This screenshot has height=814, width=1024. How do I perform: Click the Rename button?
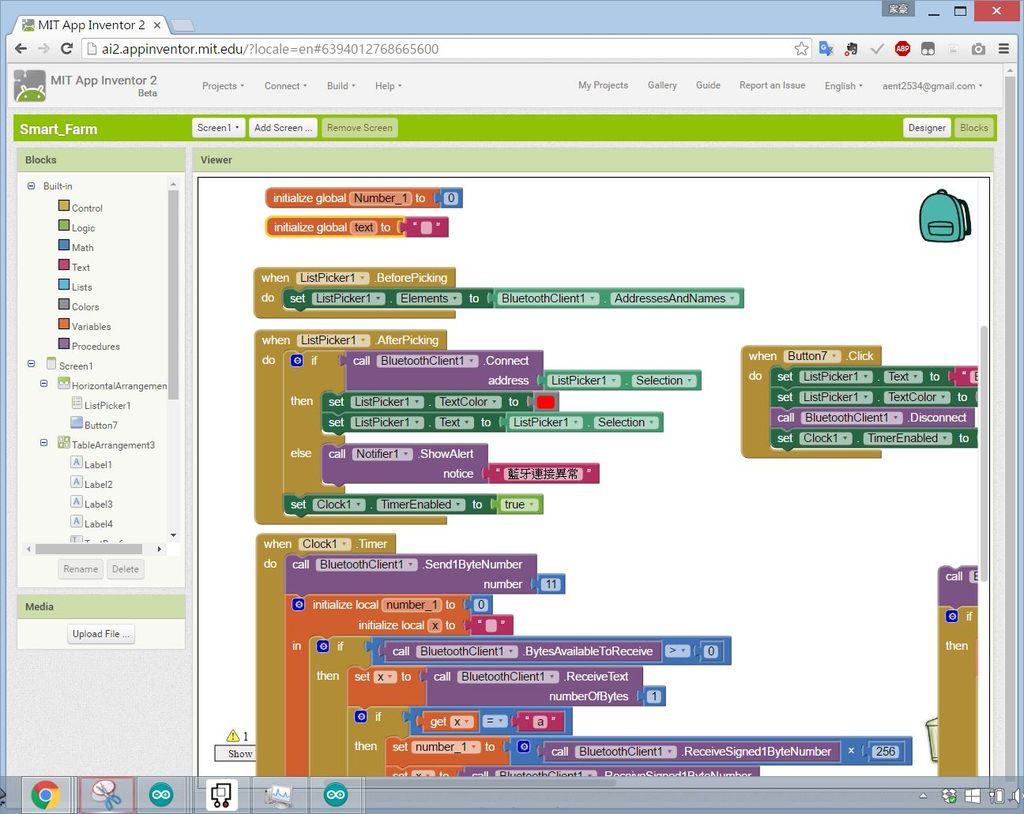(x=80, y=569)
